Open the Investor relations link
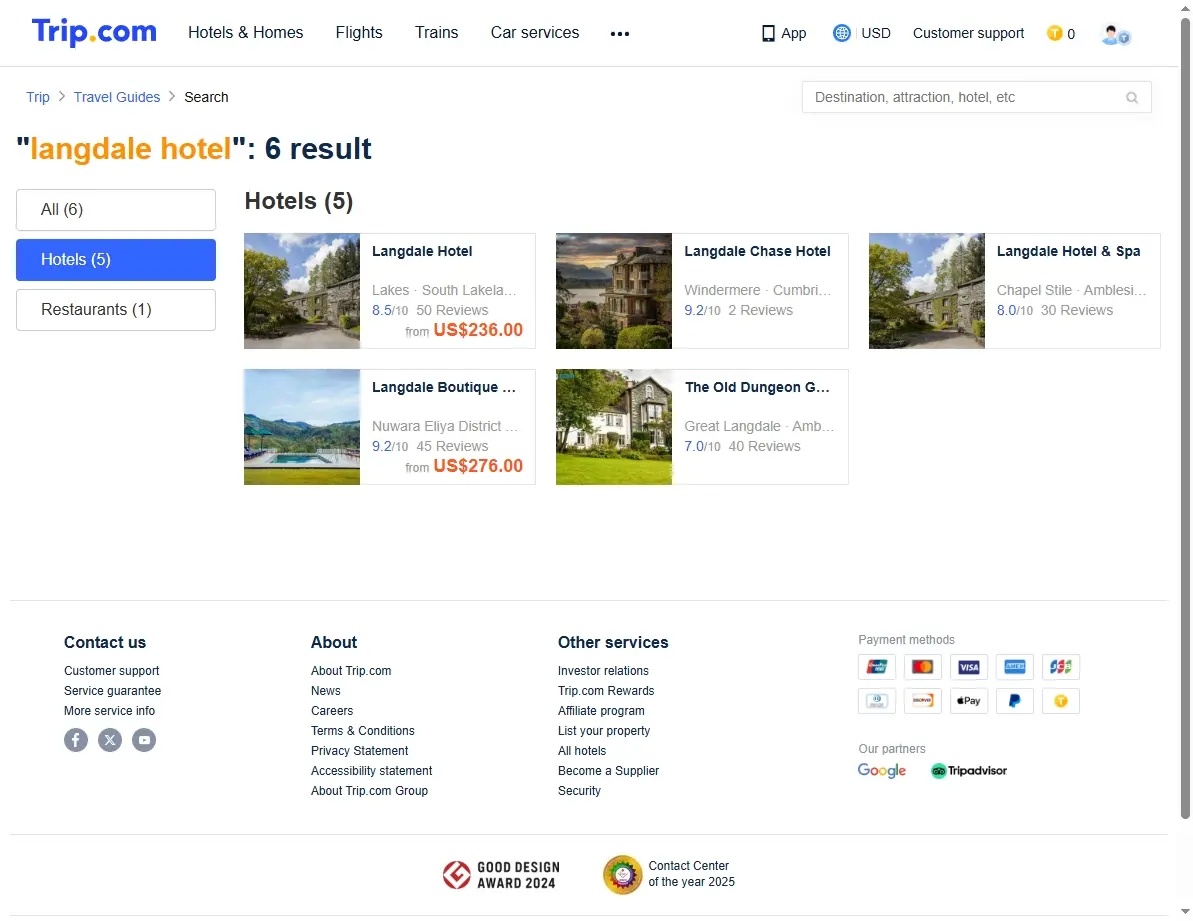Image resolution: width=1193 pixels, height=921 pixels. pyautogui.click(x=603, y=671)
